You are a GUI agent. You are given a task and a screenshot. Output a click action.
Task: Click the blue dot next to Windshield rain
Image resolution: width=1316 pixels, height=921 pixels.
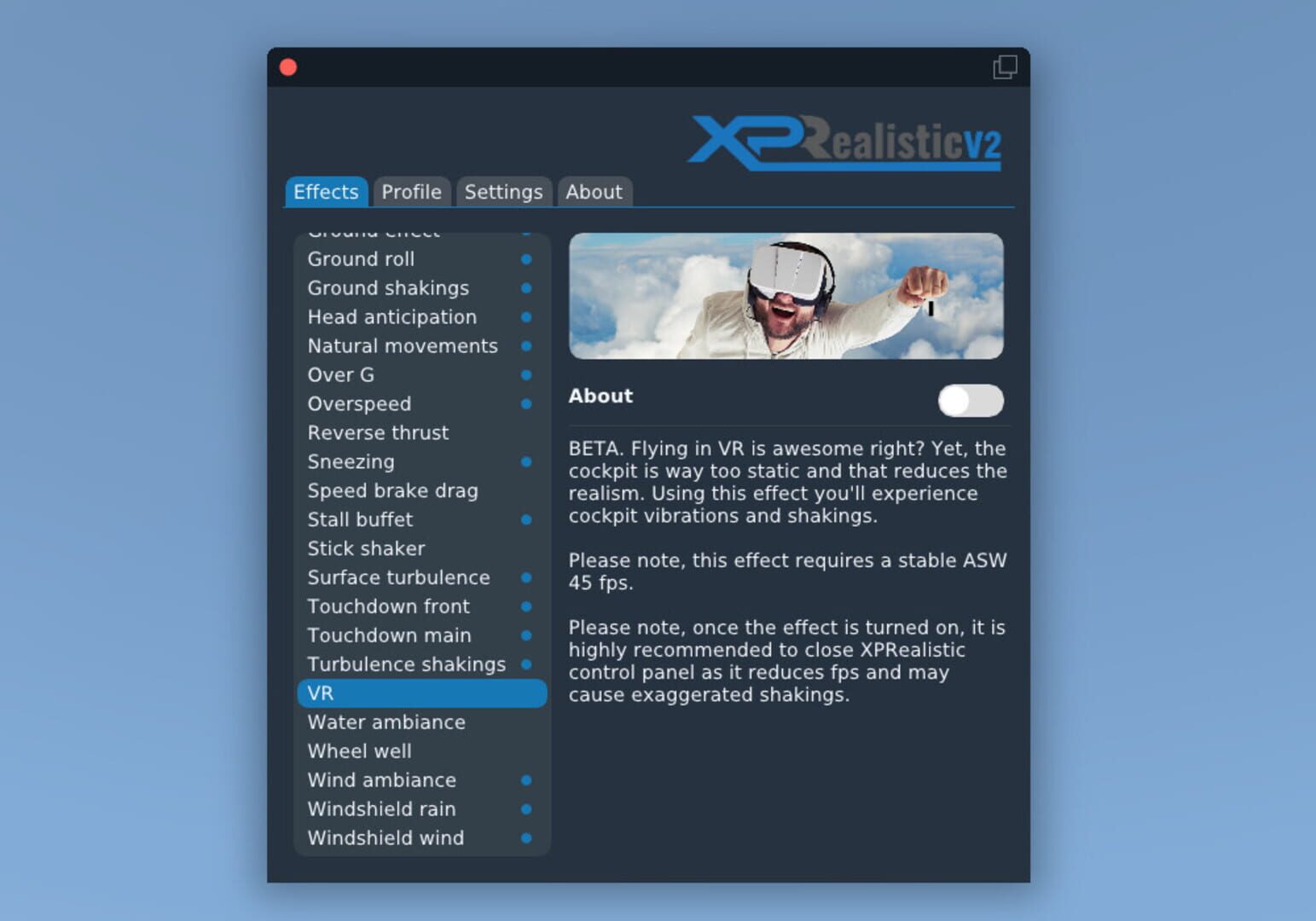[526, 808]
